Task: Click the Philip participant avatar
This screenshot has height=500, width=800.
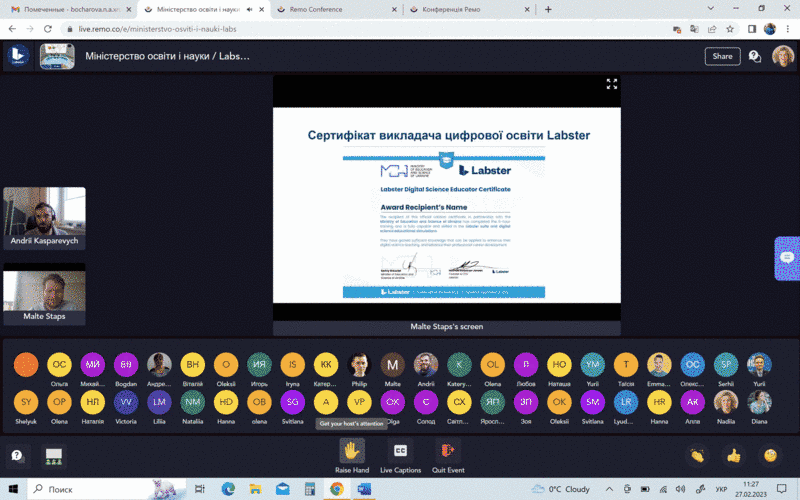Action: click(x=359, y=364)
